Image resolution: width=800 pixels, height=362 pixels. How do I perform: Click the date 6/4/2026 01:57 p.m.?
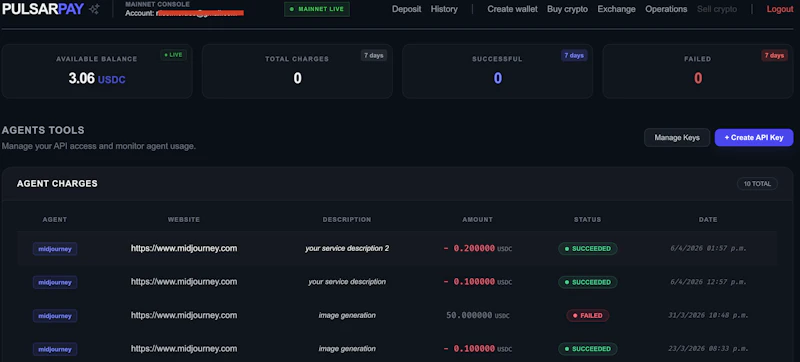(708, 248)
